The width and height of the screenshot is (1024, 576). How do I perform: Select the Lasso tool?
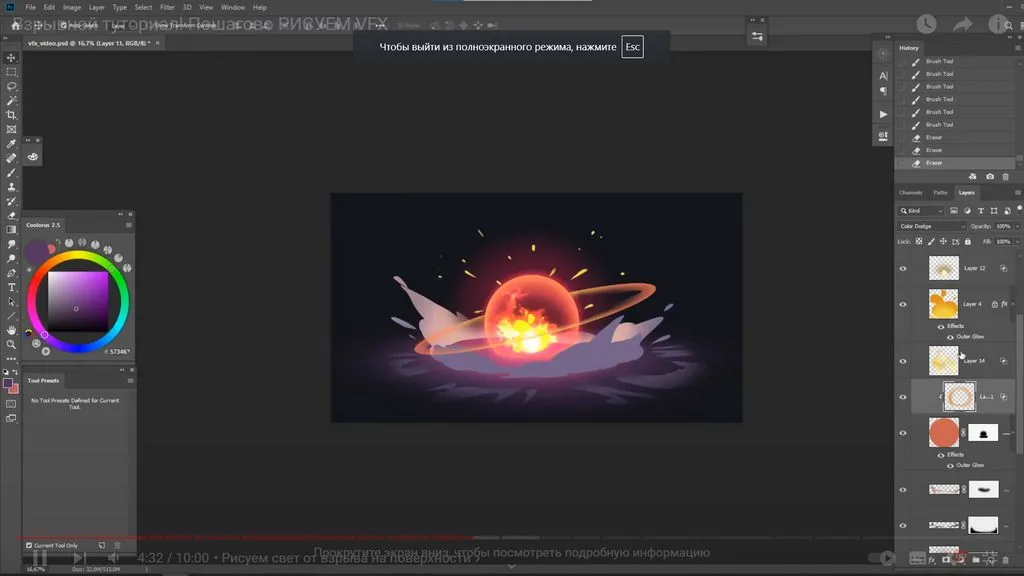[x=11, y=86]
